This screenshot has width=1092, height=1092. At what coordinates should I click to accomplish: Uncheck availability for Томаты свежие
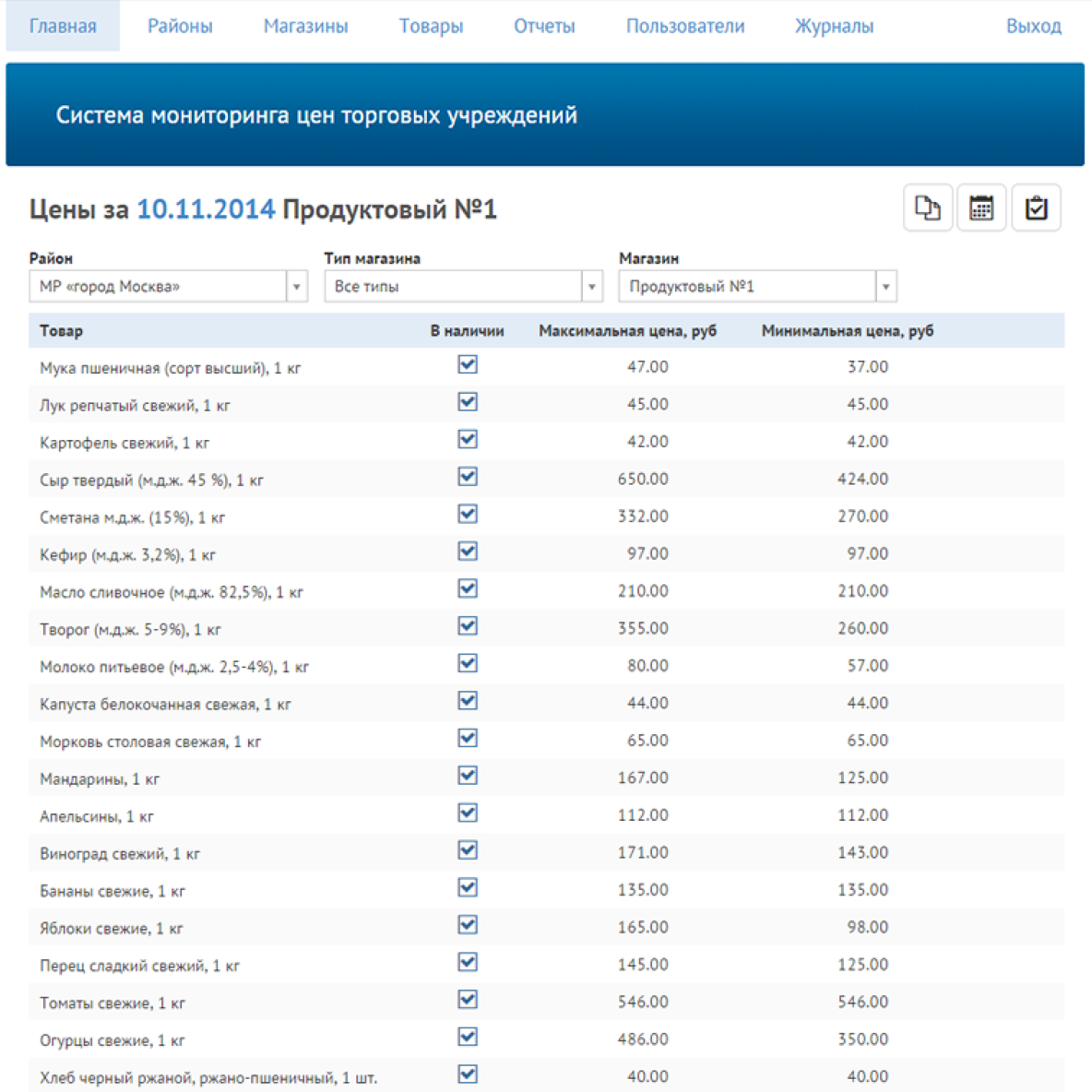(468, 1000)
